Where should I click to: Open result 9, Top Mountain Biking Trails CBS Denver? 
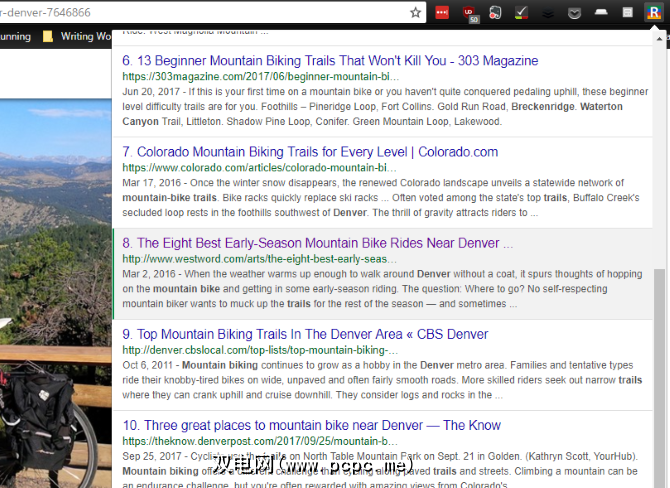click(x=305, y=334)
